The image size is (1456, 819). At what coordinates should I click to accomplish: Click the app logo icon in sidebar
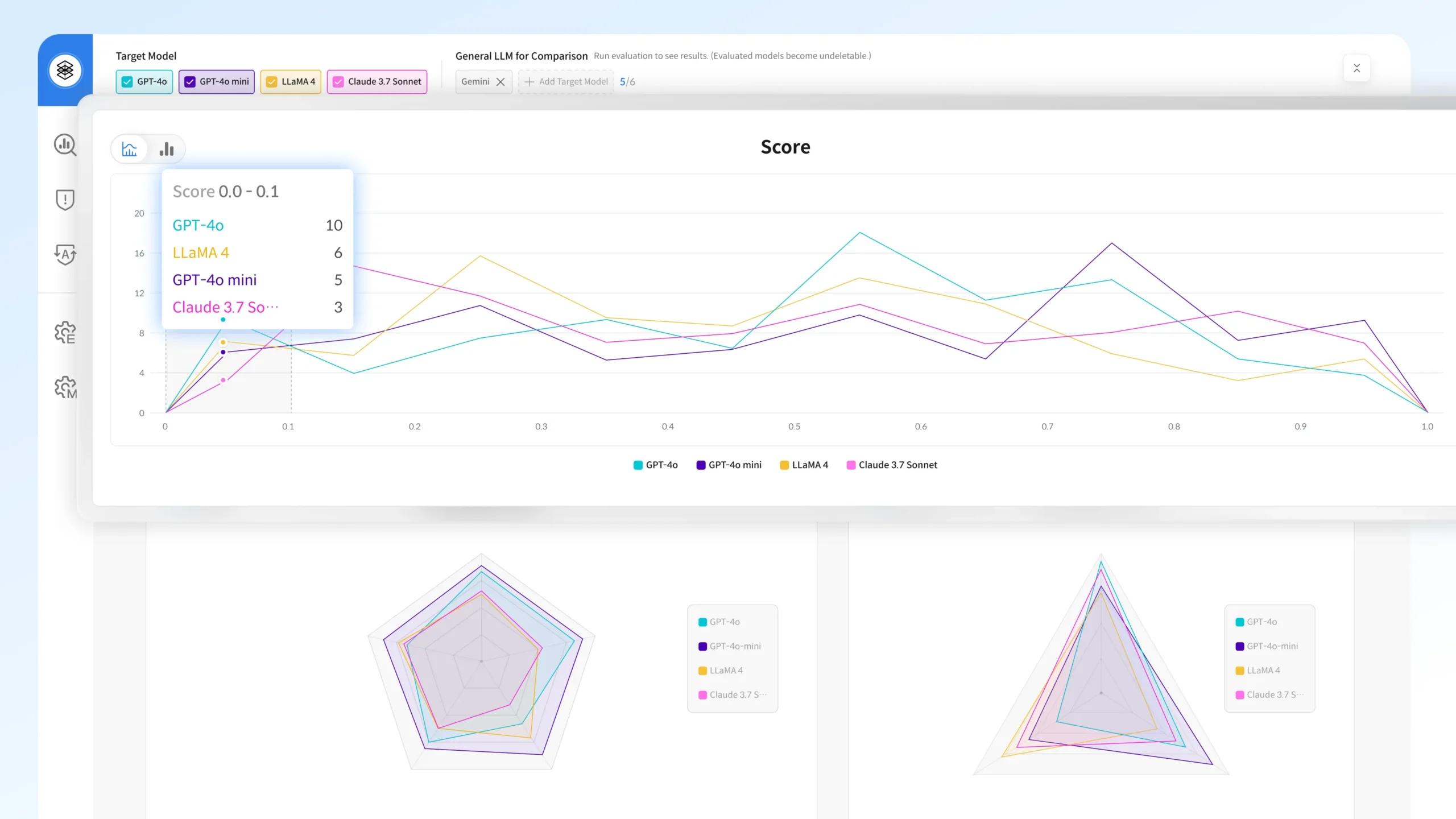(65, 70)
